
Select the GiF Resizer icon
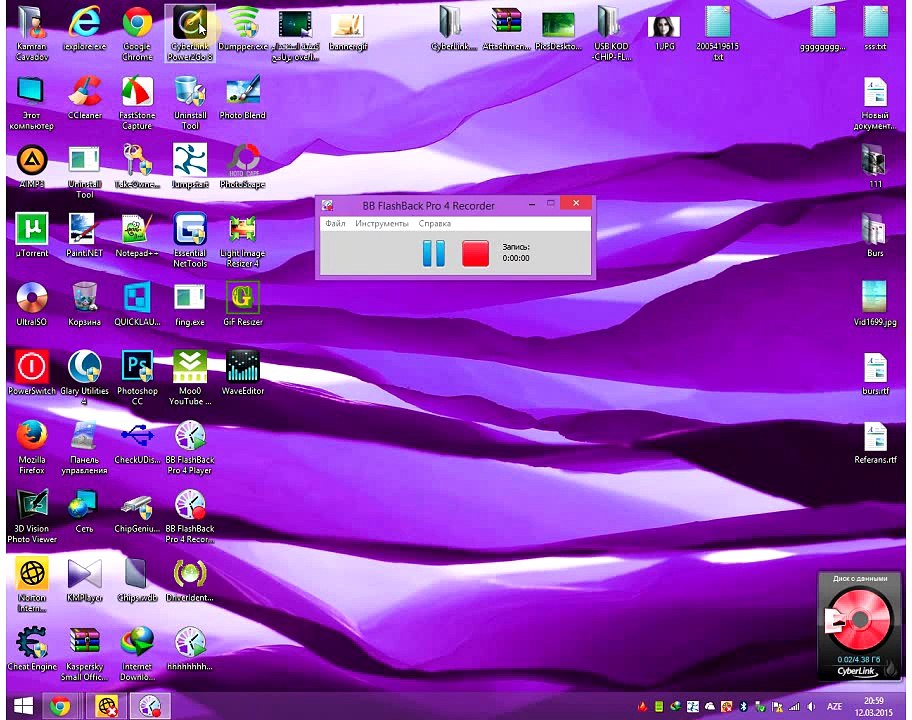coord(243,304)
